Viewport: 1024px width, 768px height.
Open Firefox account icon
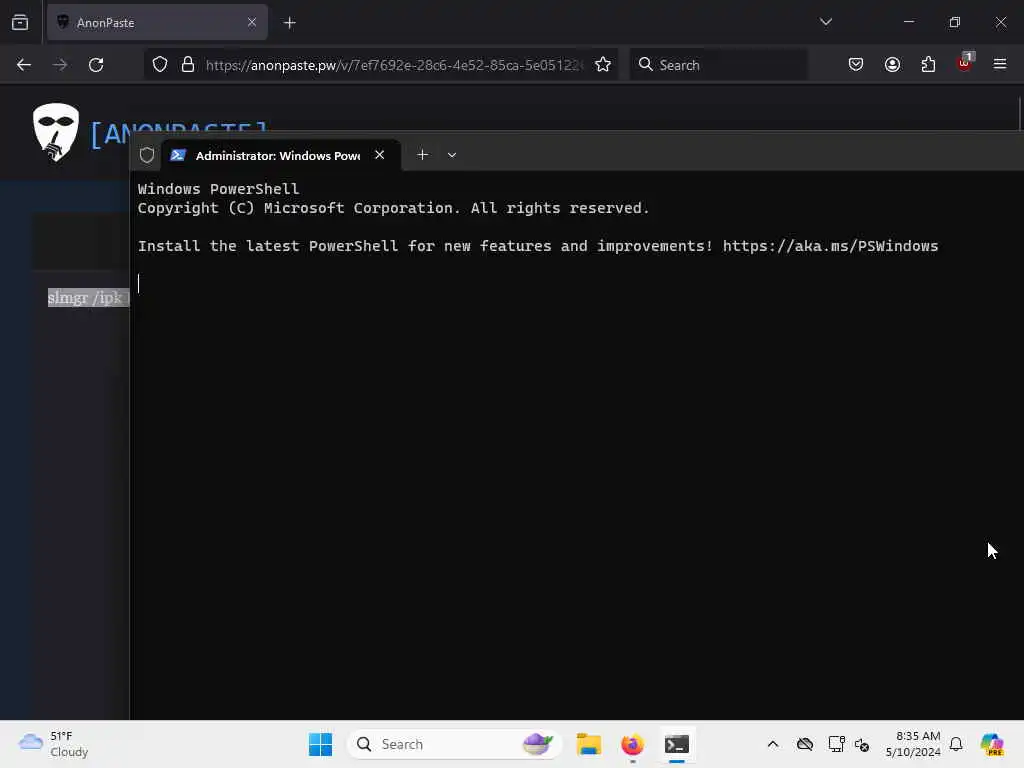coord(892,64)
